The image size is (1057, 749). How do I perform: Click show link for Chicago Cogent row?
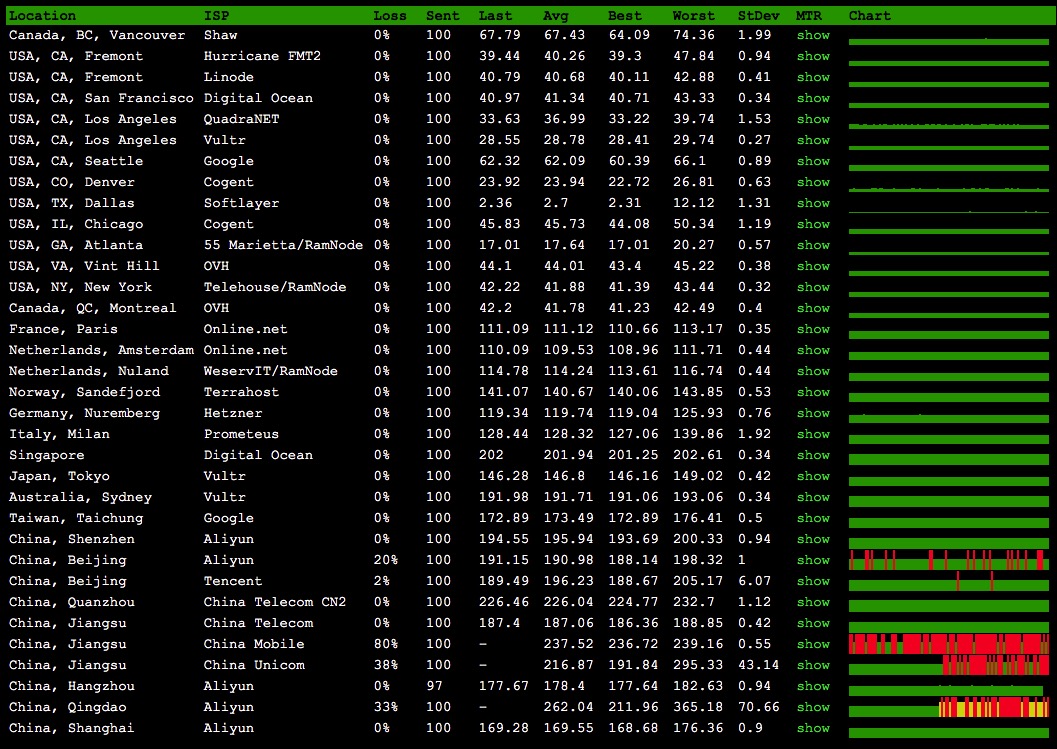tap(813, 224)
